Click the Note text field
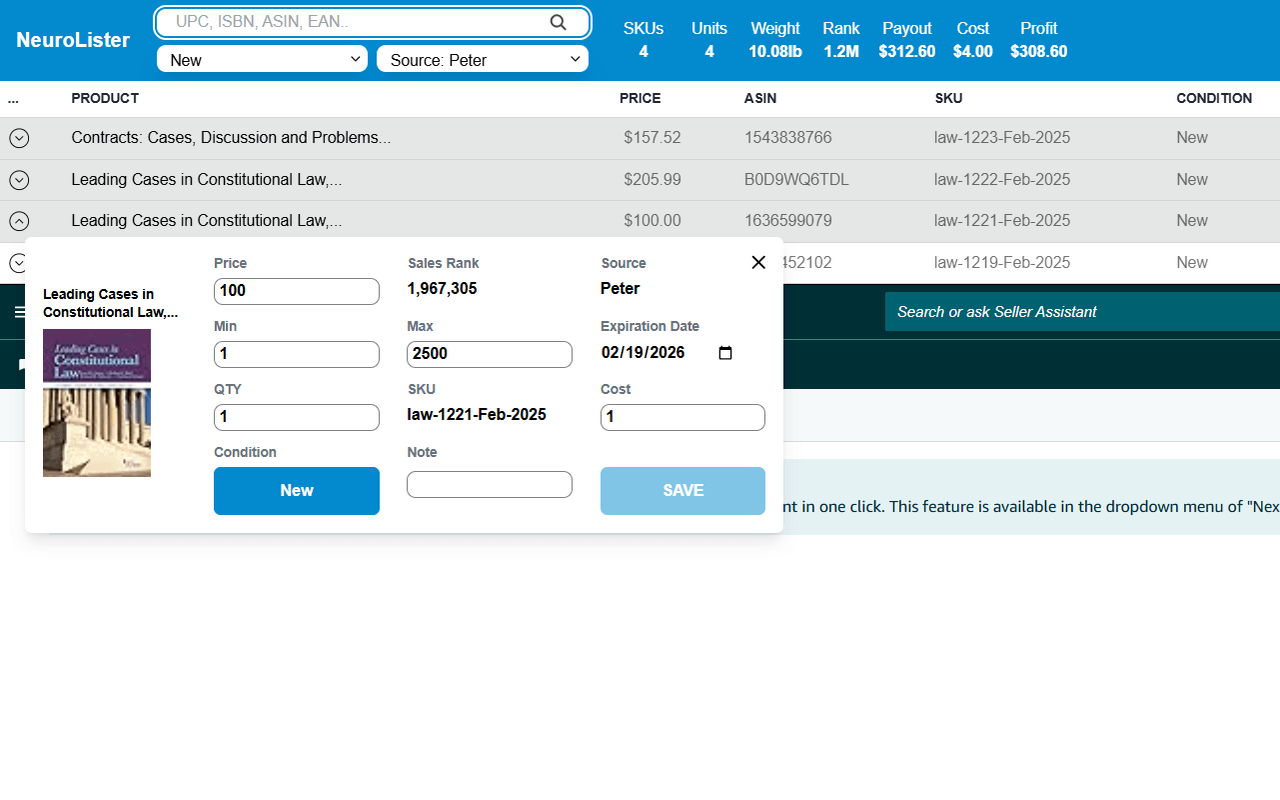This screenshot has height=800, width=1280. pos(489,485)
